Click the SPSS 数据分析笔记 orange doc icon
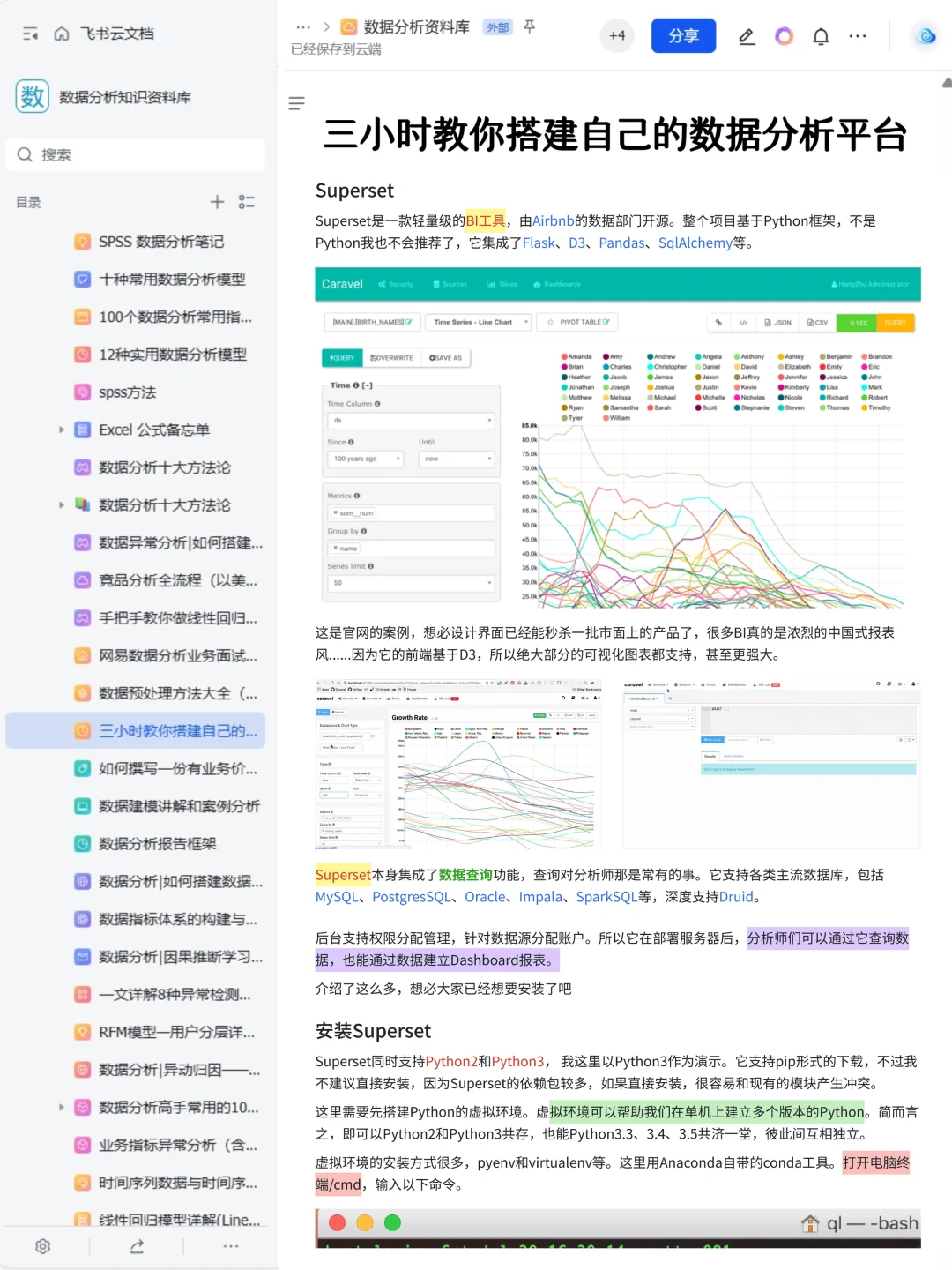The width and height of the screenshot is (952, 1270). coord(82,242)
